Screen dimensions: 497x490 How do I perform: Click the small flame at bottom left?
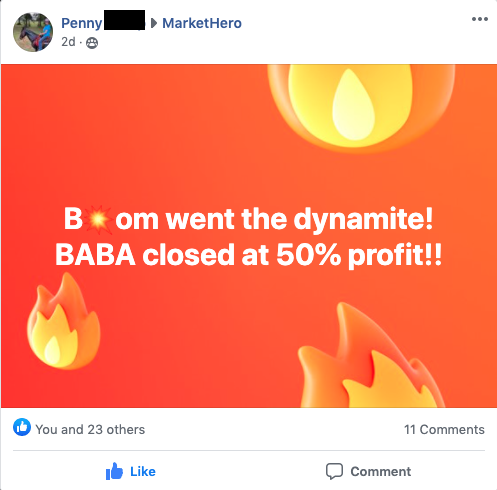(63, 321)
